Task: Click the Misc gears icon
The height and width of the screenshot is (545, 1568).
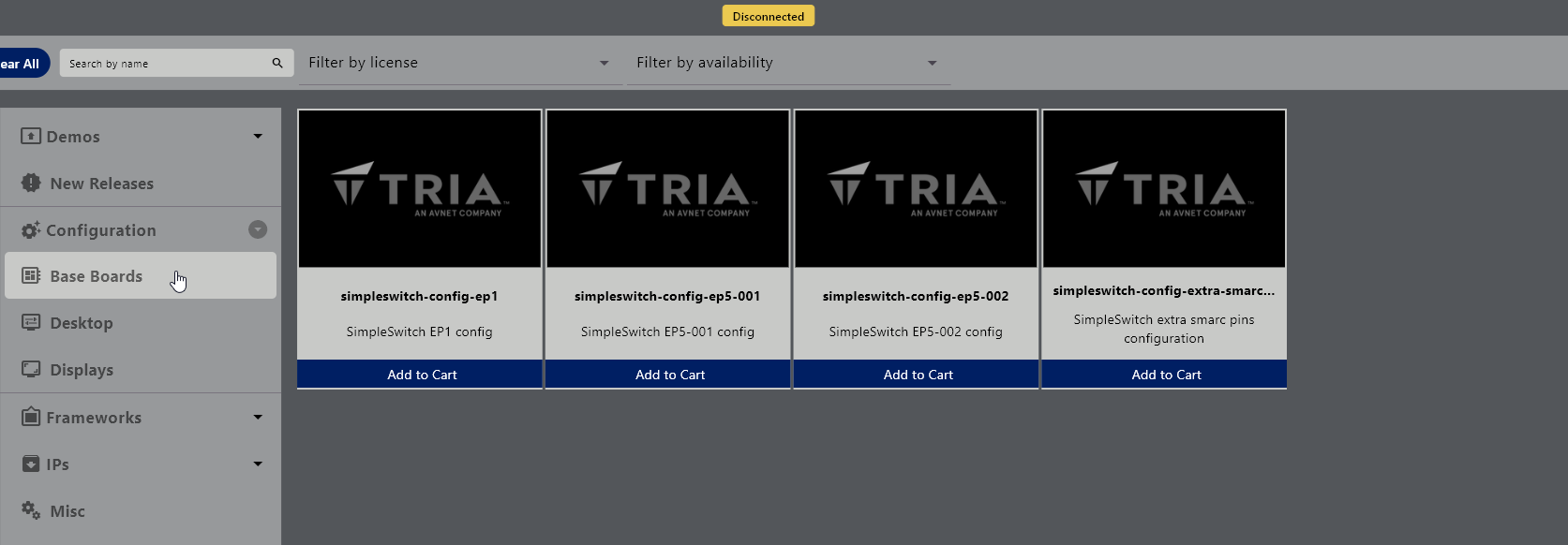Action: (x=31, y=510)
